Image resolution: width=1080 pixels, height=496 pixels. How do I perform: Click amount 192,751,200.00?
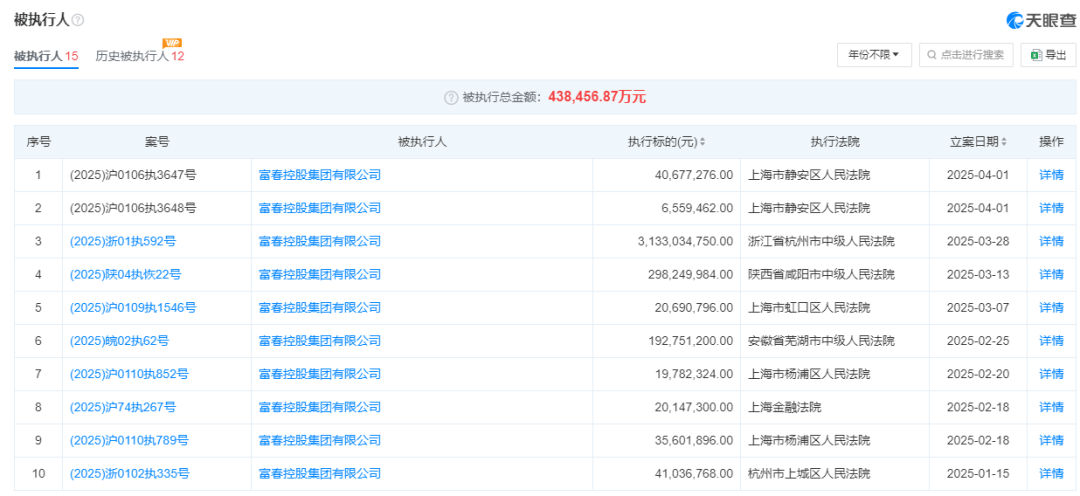click(x=690, y=340)
